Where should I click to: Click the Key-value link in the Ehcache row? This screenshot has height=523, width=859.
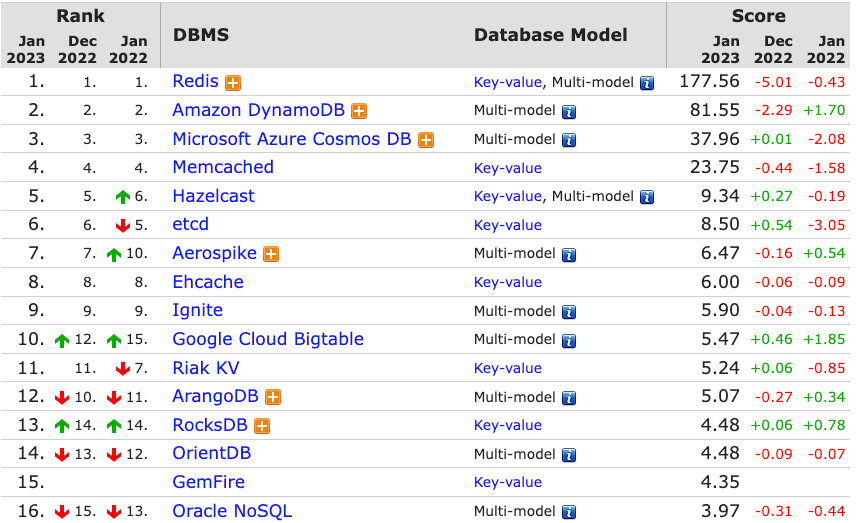[x=508, y=282]
